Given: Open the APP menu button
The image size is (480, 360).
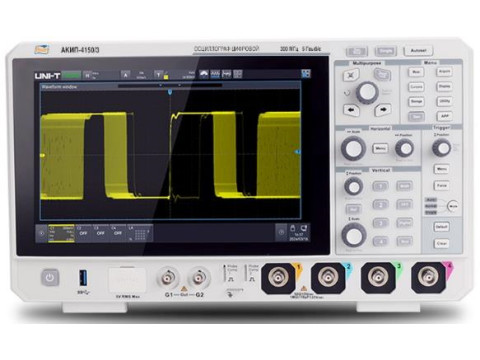Looking at the screenshot, I should [445, 116].
